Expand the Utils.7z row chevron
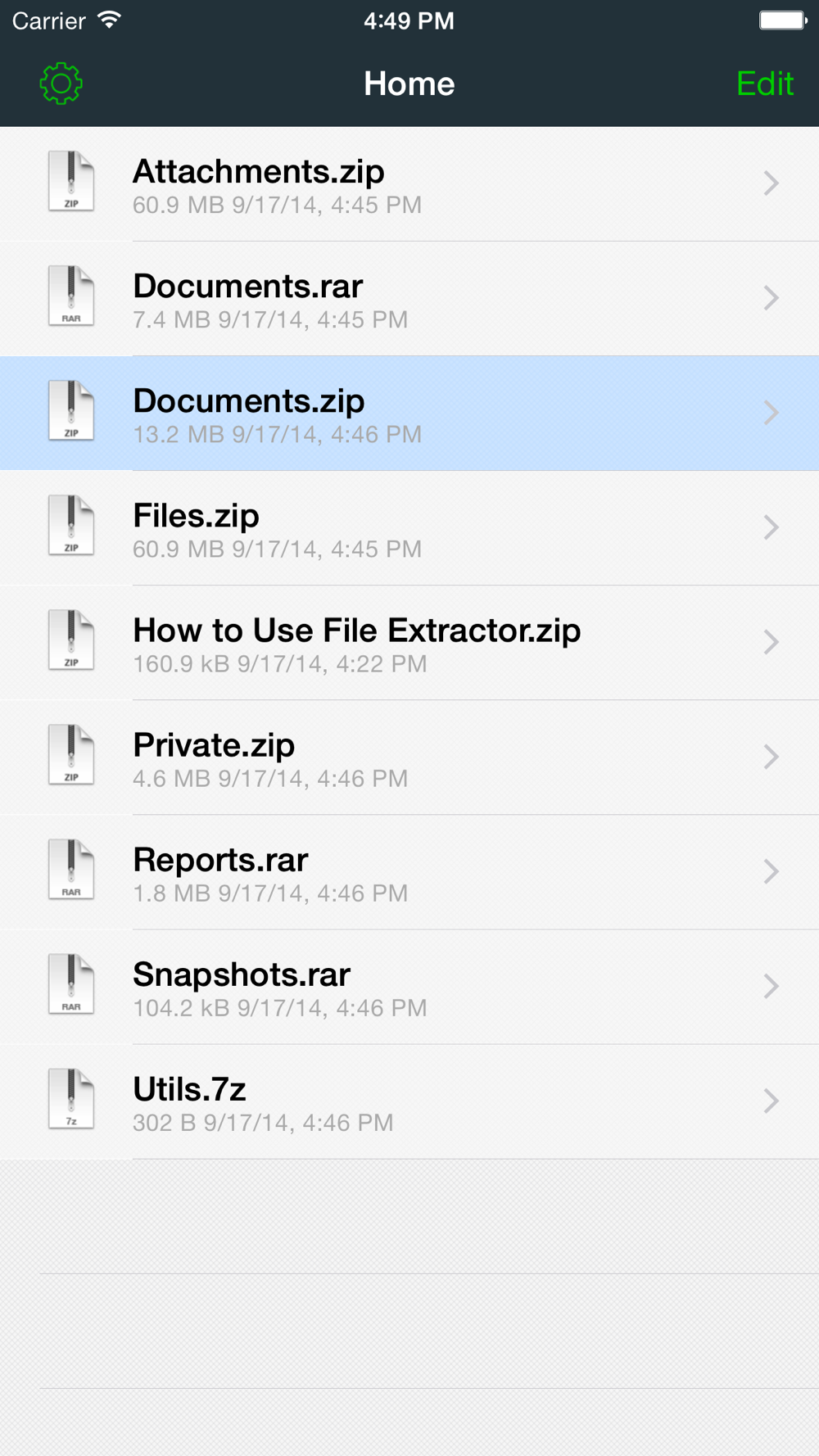 pyautogui.click(x=771, y=1101)
